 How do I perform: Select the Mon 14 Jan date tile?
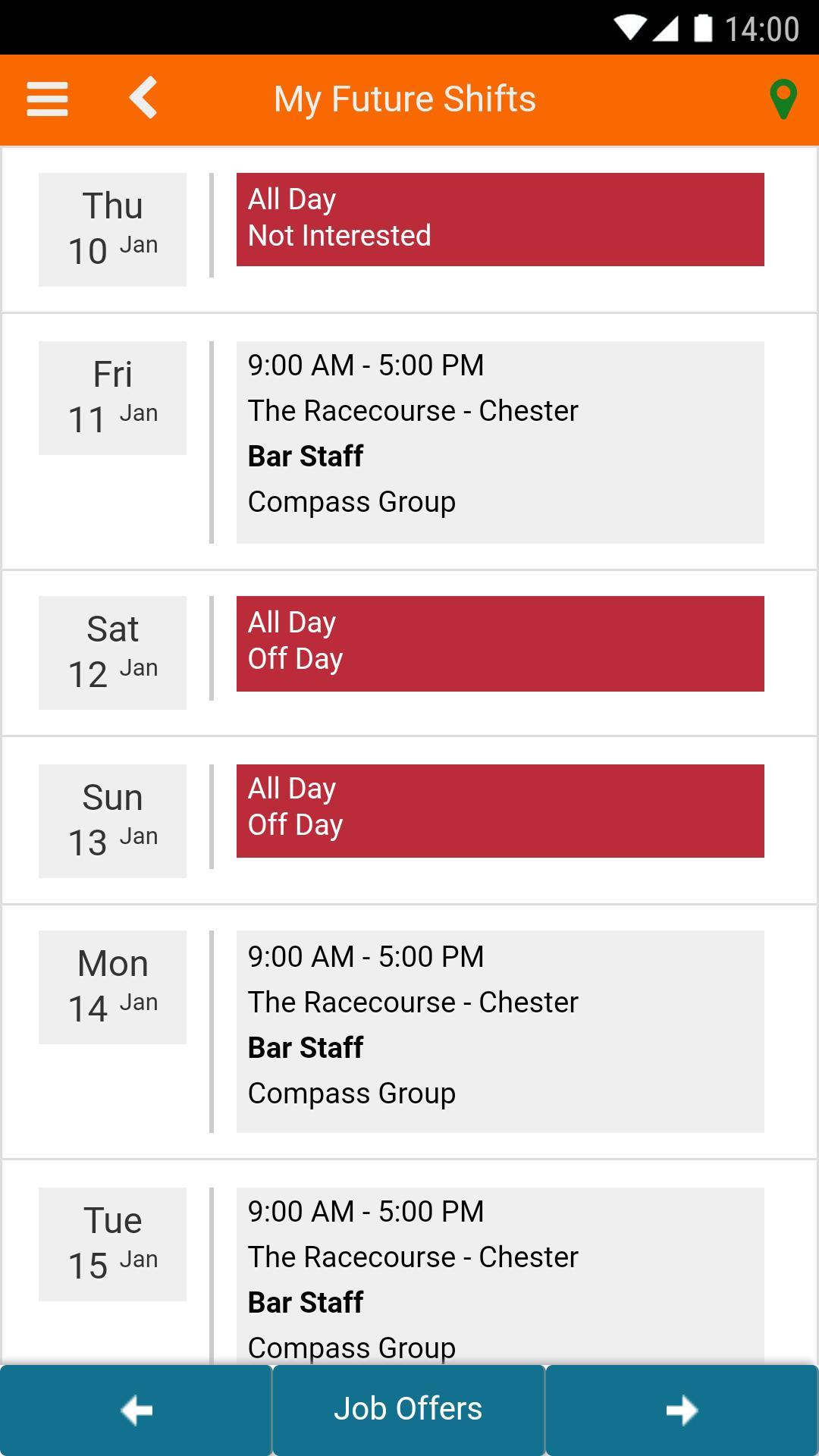coord(112,987)
